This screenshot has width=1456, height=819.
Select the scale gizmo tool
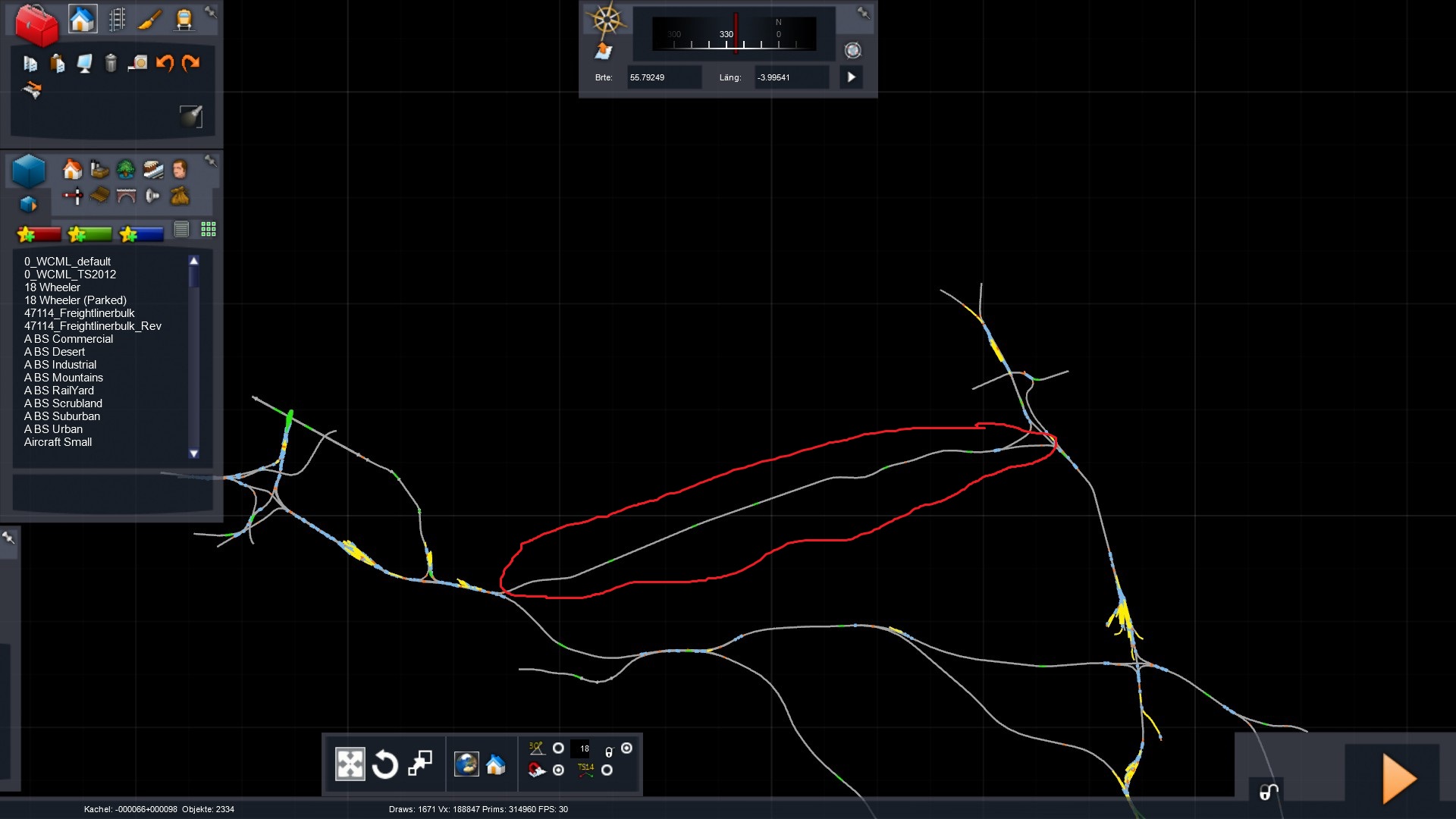419,764
